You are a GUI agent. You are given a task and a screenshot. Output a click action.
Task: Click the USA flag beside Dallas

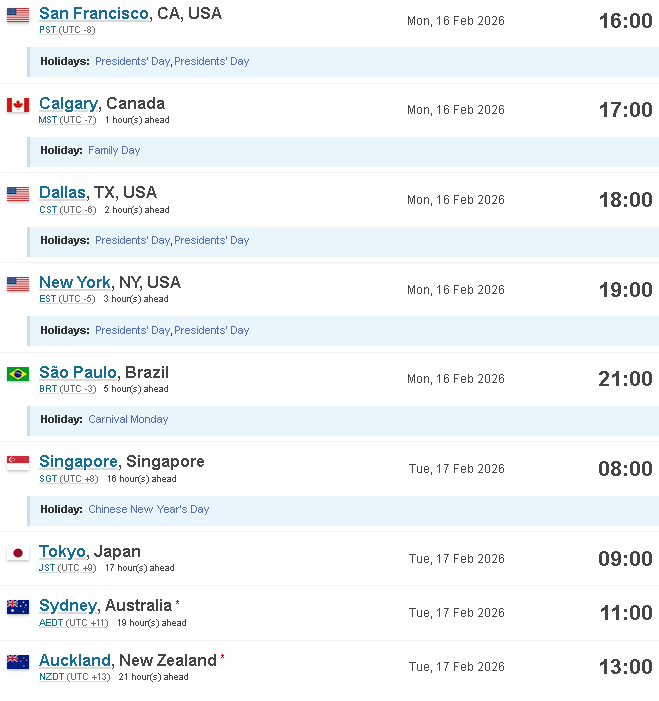[18, 194]
